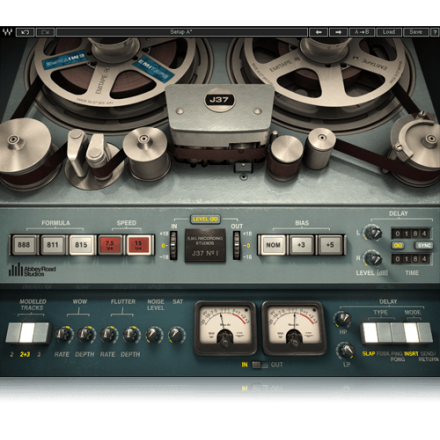Redo the last undone change

pyautogui.click(x=45, y=32)
